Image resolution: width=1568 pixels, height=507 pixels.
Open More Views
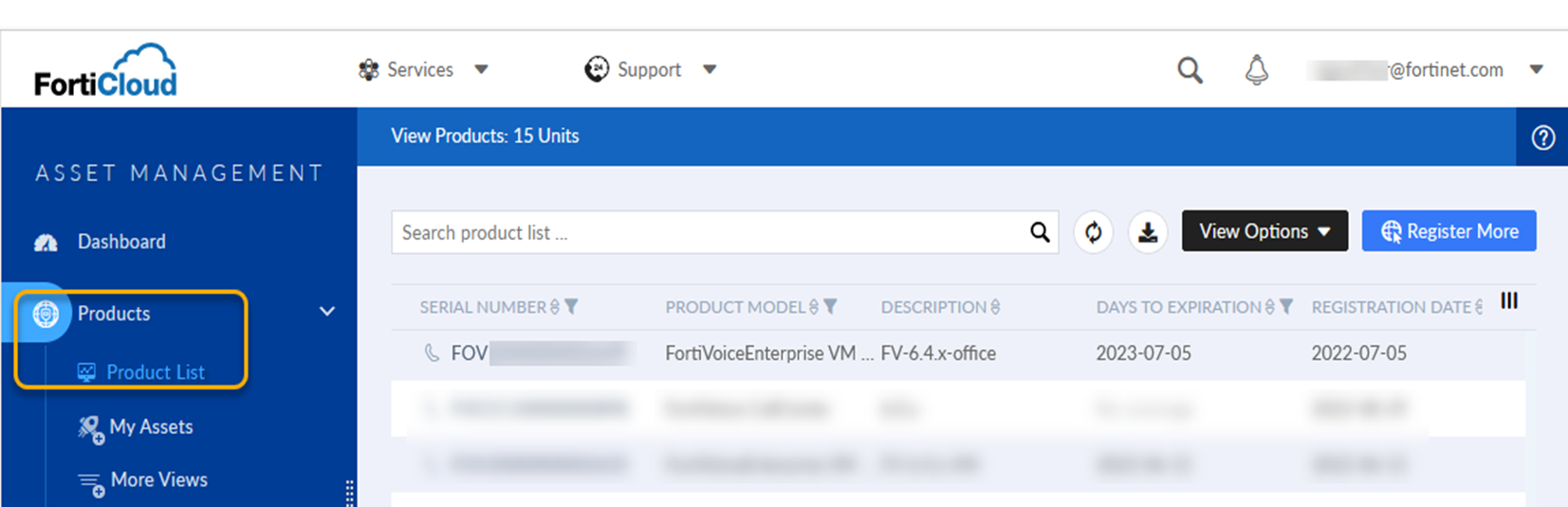(x=159, y=480)
